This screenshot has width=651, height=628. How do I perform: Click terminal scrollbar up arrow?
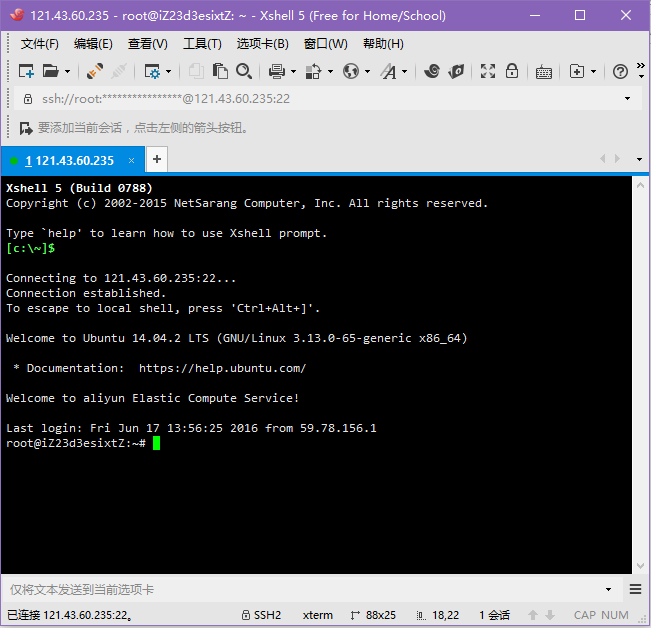coord(640,186)
